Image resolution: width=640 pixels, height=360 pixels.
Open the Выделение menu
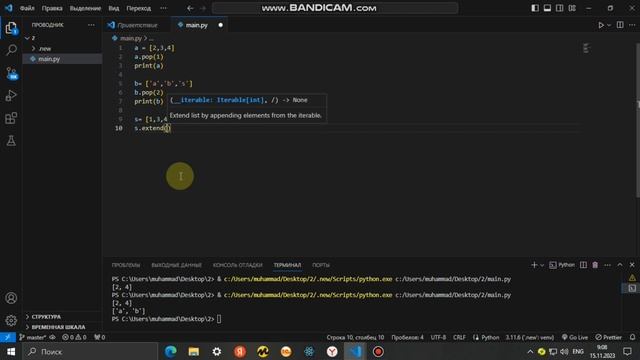click(85, 8)
